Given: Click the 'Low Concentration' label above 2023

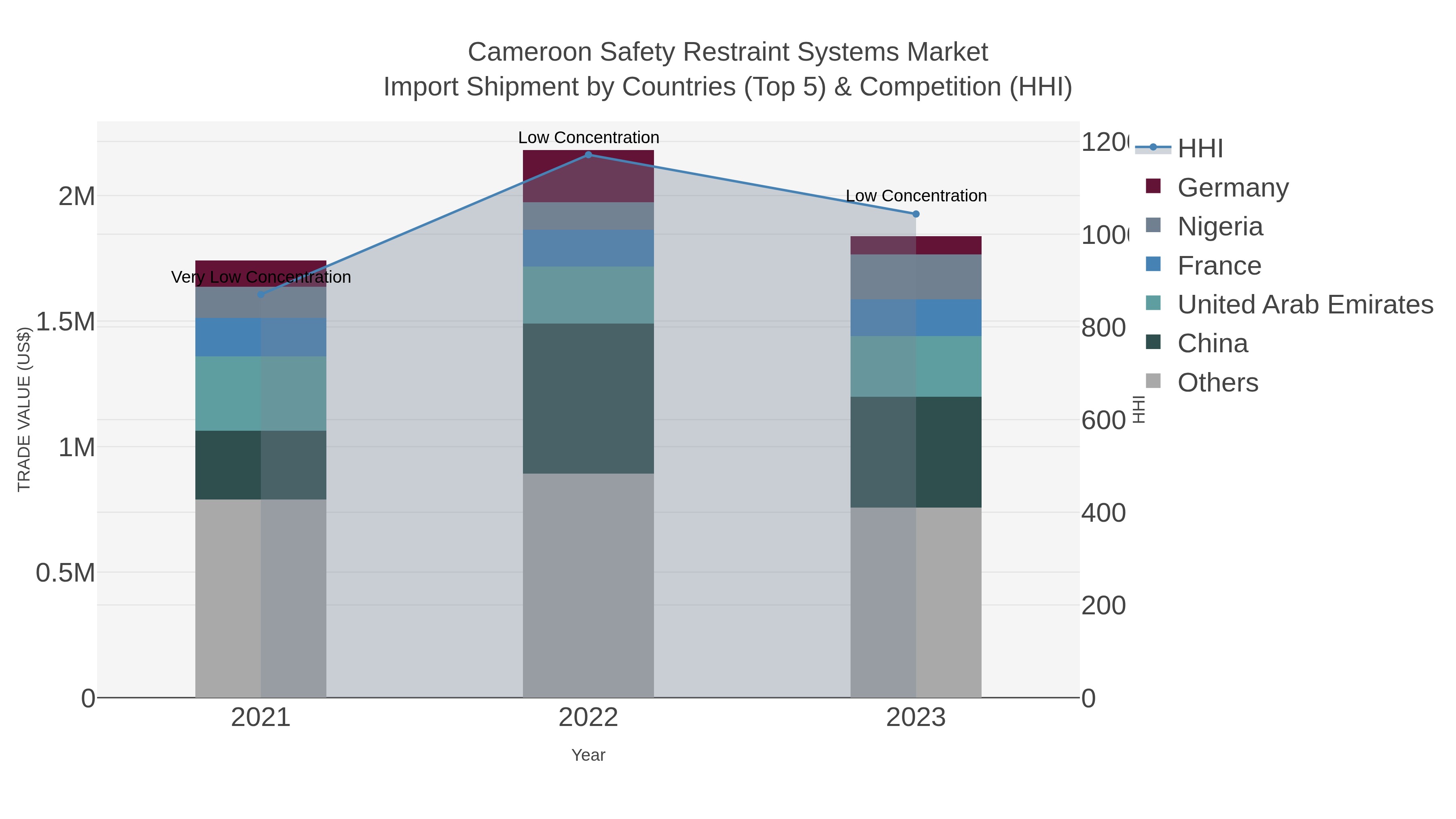Looking at the screenshot, I should pos(916,196).
